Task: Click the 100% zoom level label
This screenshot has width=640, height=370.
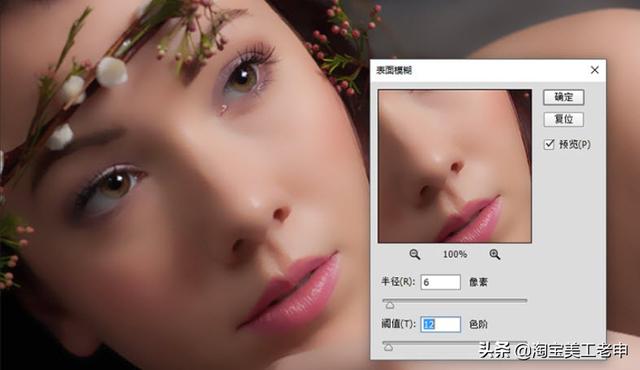Action: point(455,255)
